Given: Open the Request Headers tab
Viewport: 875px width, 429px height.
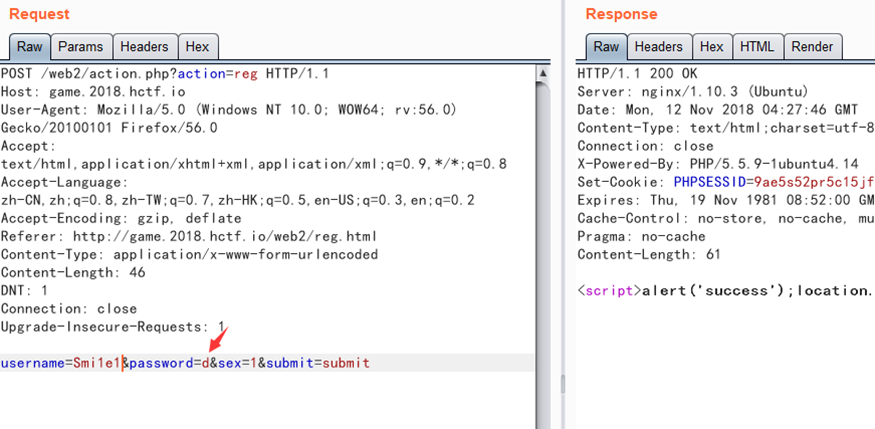Looking at the screenshot, I should click(144, 47).
